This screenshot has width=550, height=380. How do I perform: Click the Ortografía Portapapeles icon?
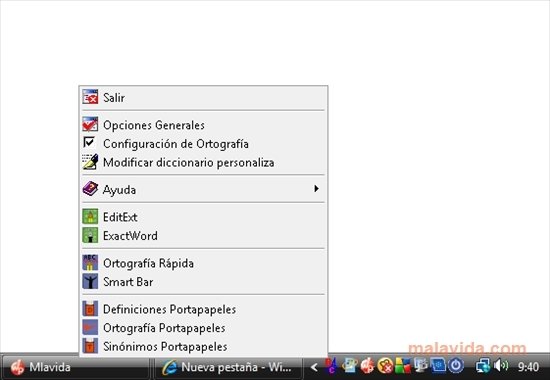point(90,327)
